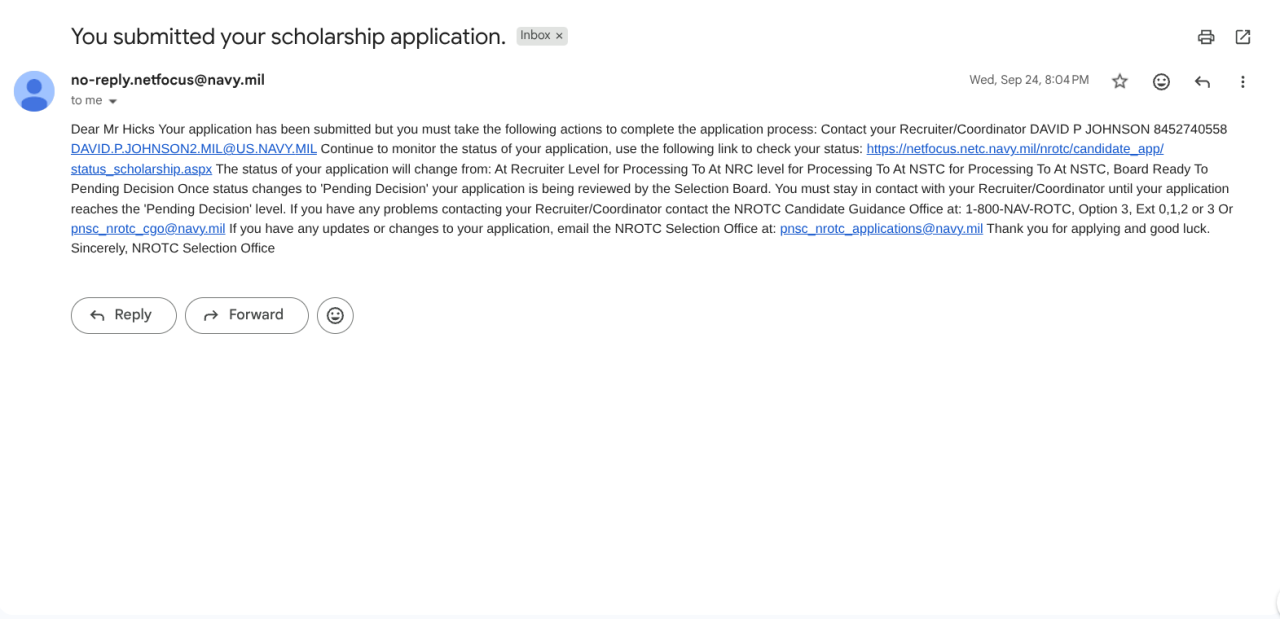Screen dimensions: 1280x619
Task: Add an emoji reaction from the header
Action: click(1161, 82)
